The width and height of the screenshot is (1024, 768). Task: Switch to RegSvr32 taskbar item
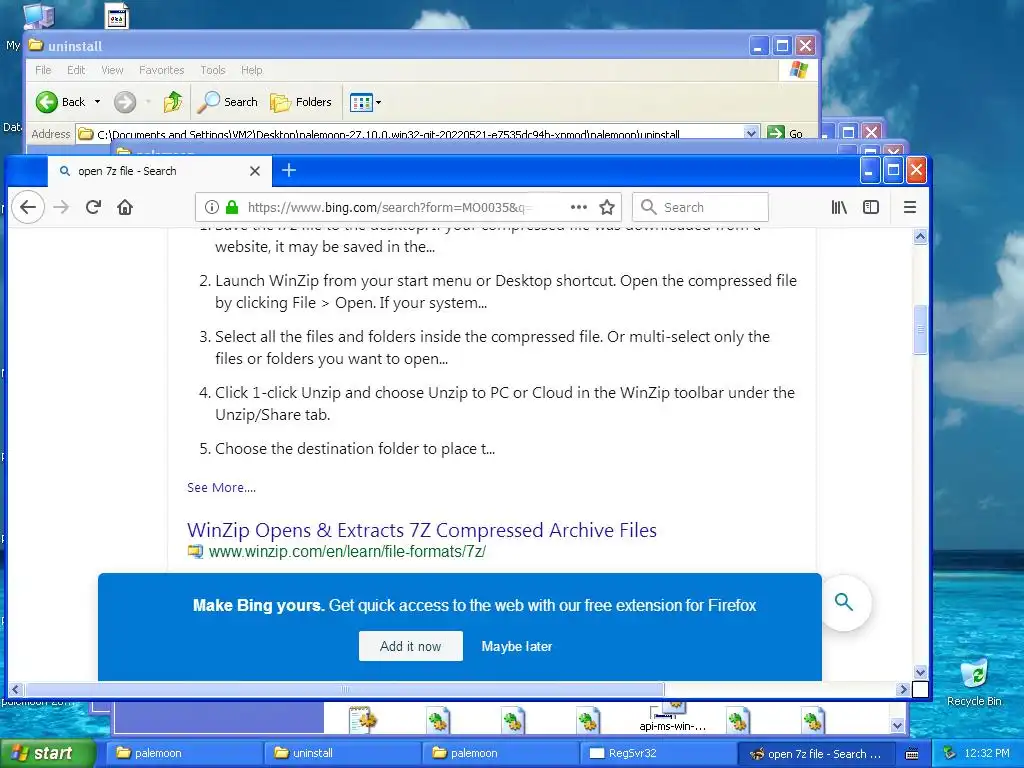click(x=656, y=753)
